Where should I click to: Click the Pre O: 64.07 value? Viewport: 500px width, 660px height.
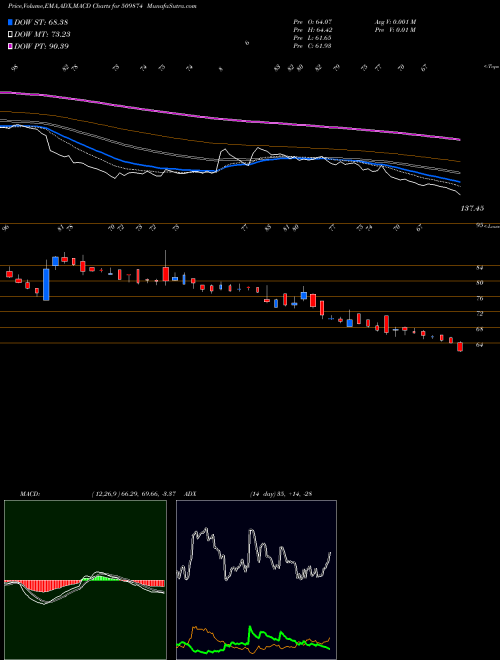coord(312,22)
